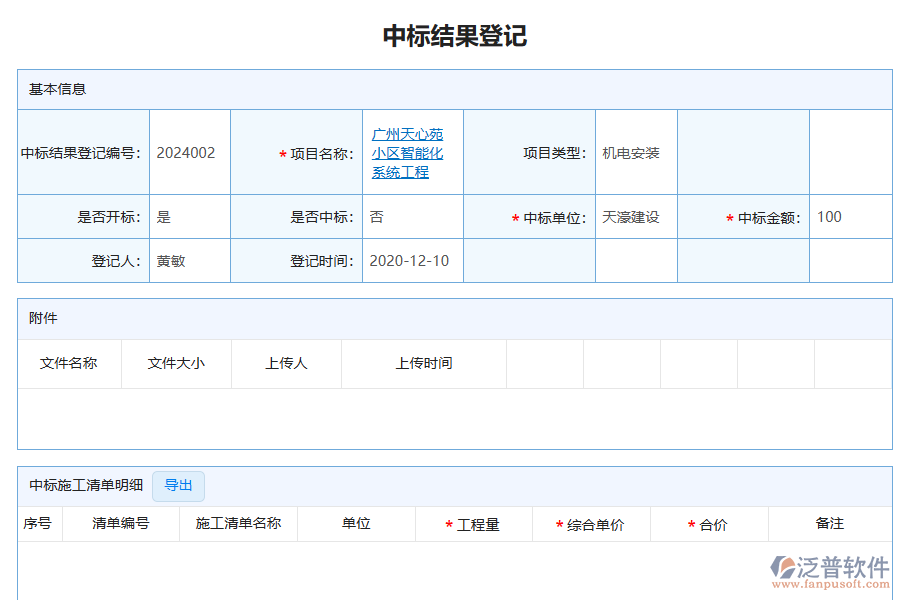Click the 综合单价 column header
Screen dimensions: 900x600
click(593, 524)
